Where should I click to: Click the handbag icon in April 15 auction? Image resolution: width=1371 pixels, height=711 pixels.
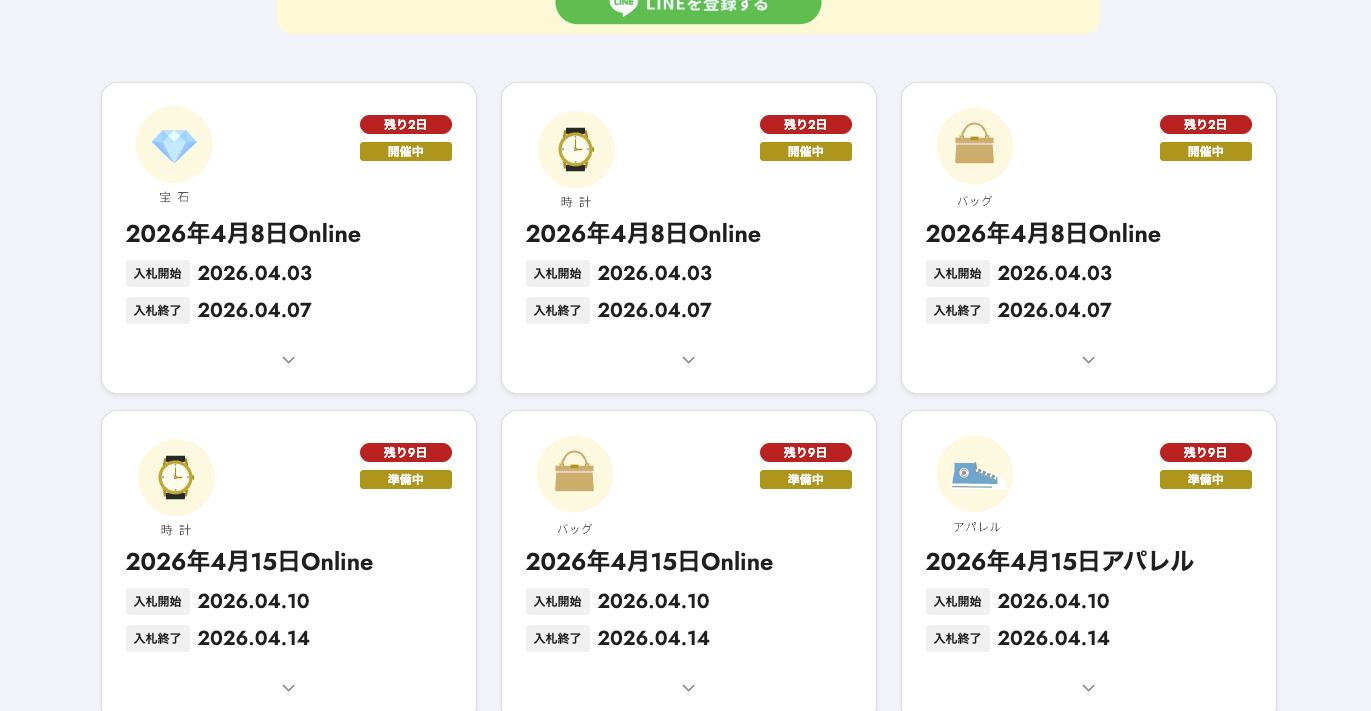pyautogui.click(x=574, y=473)
